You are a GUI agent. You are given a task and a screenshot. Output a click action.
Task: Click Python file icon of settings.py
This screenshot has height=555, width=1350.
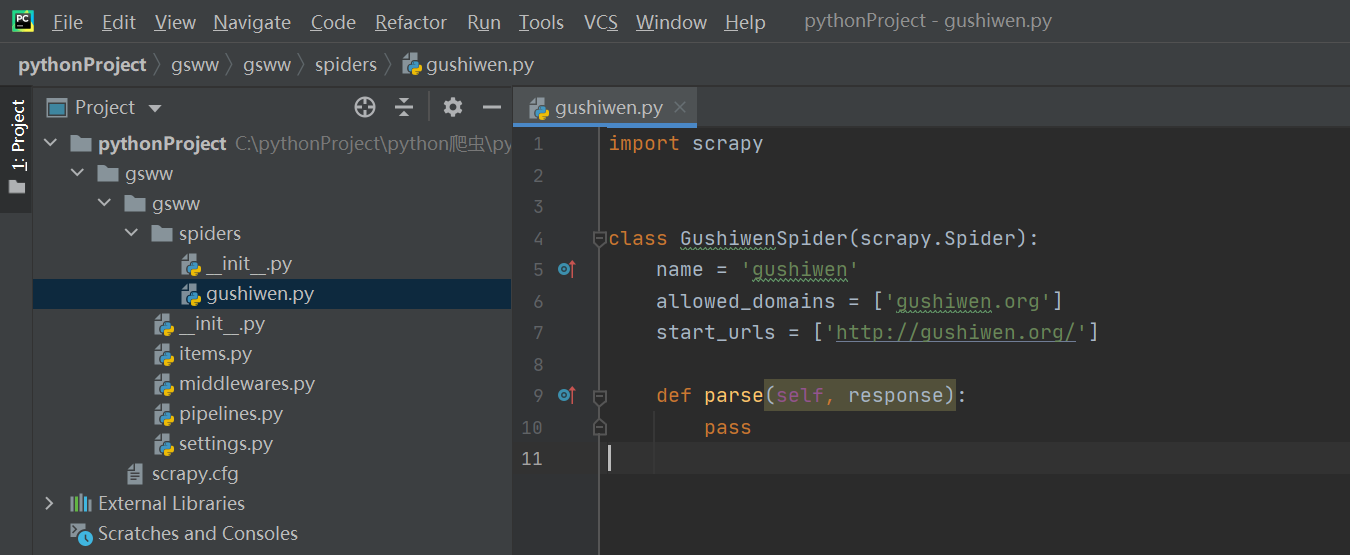tap(164, 444)
